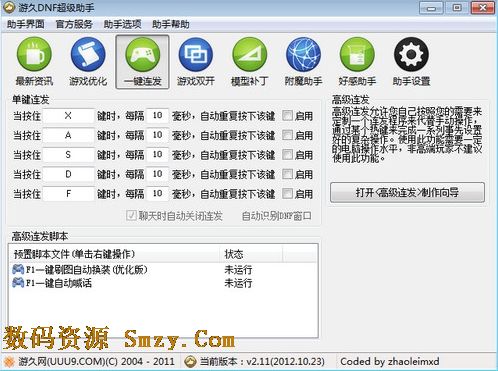
Task: Select the 一键连发 gamepad icon
Action: (142, 54)
